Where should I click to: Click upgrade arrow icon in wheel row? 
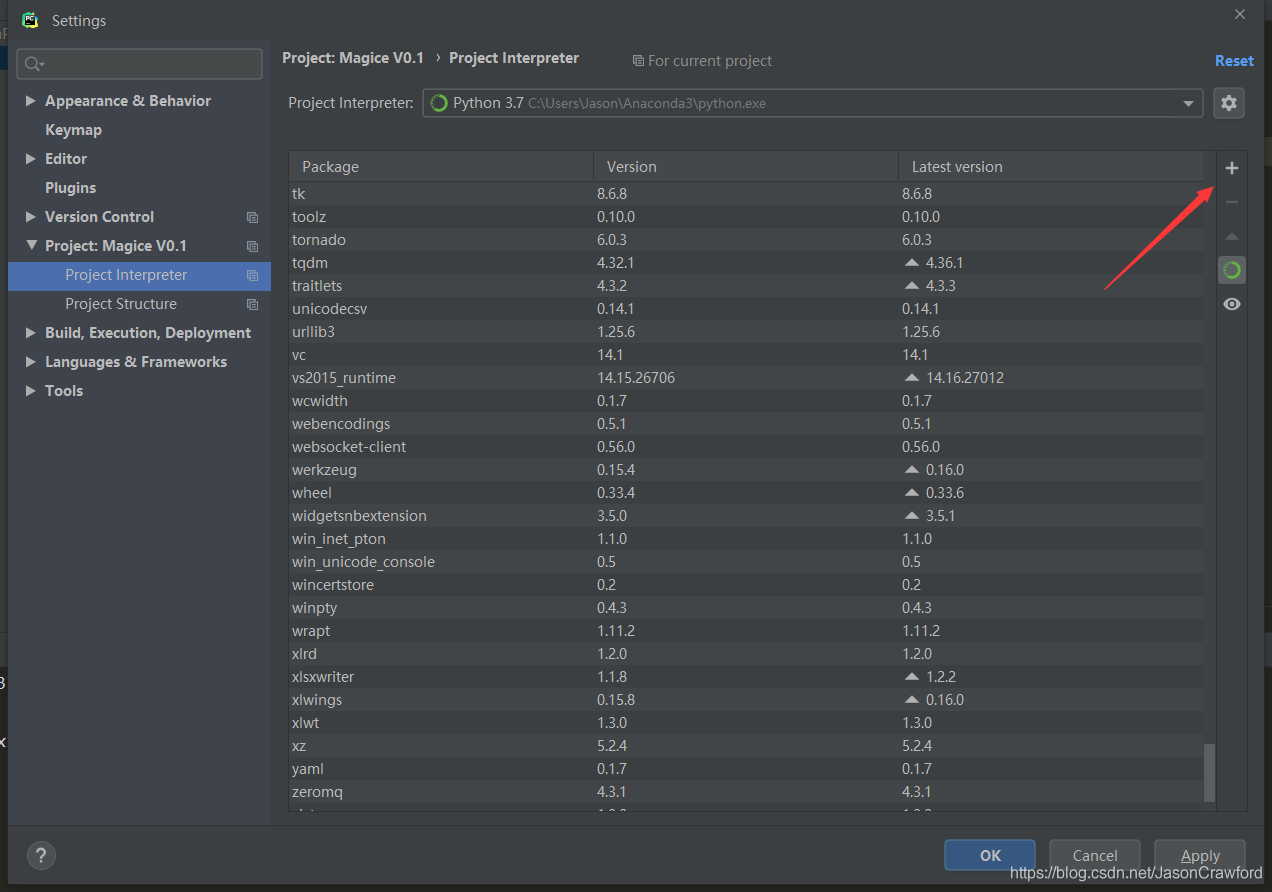(911, 492)
